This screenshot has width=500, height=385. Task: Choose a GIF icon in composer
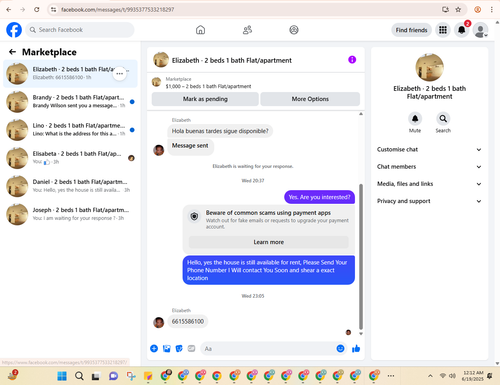[x=191, y=349]
